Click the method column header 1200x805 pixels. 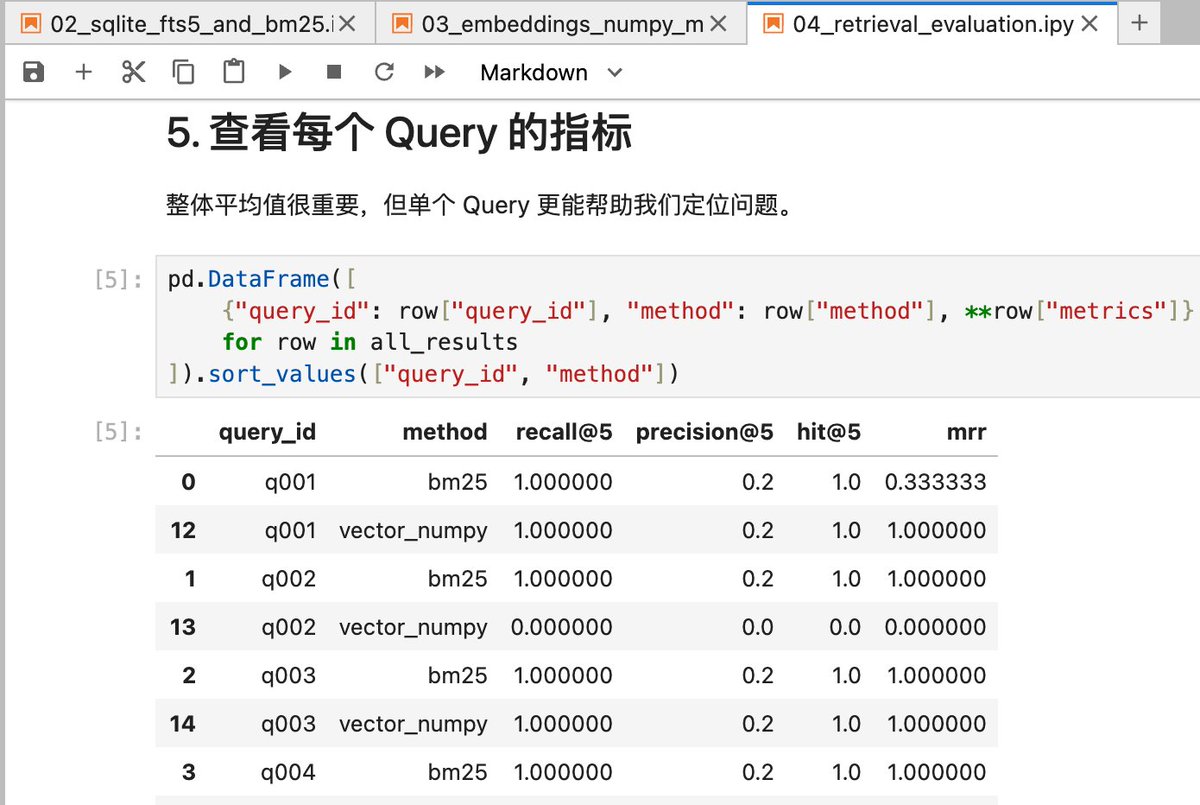coord(445,432)
